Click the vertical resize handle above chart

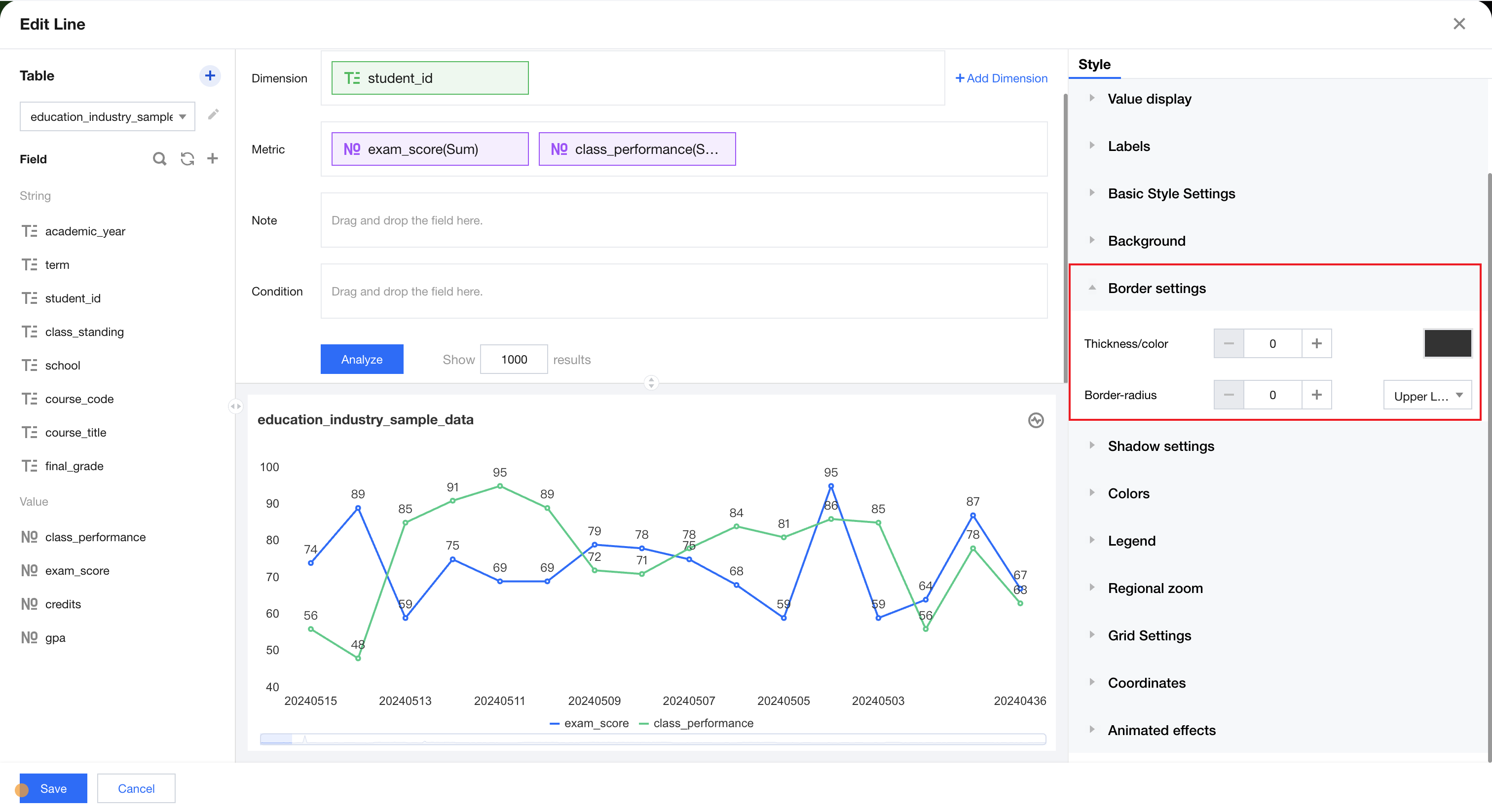click(x=651, y=383)
